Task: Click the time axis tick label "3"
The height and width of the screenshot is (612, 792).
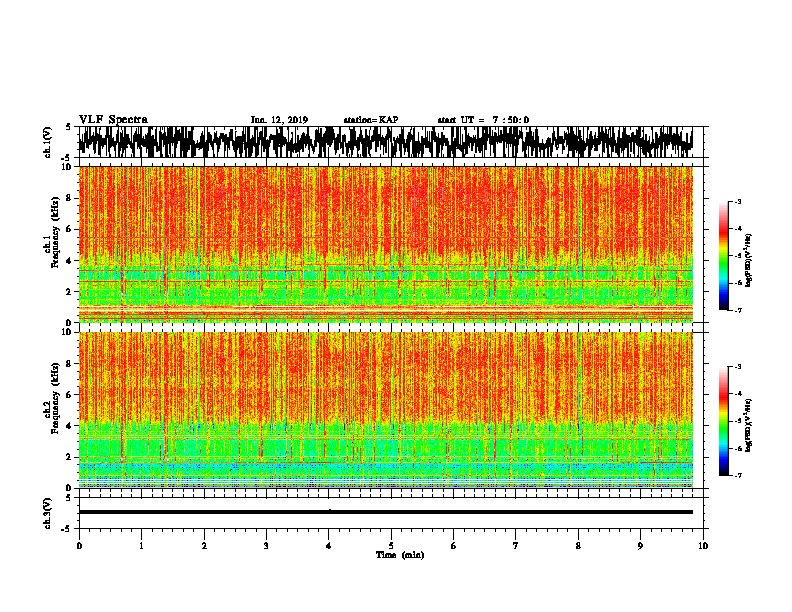Action: pos(266,546)
